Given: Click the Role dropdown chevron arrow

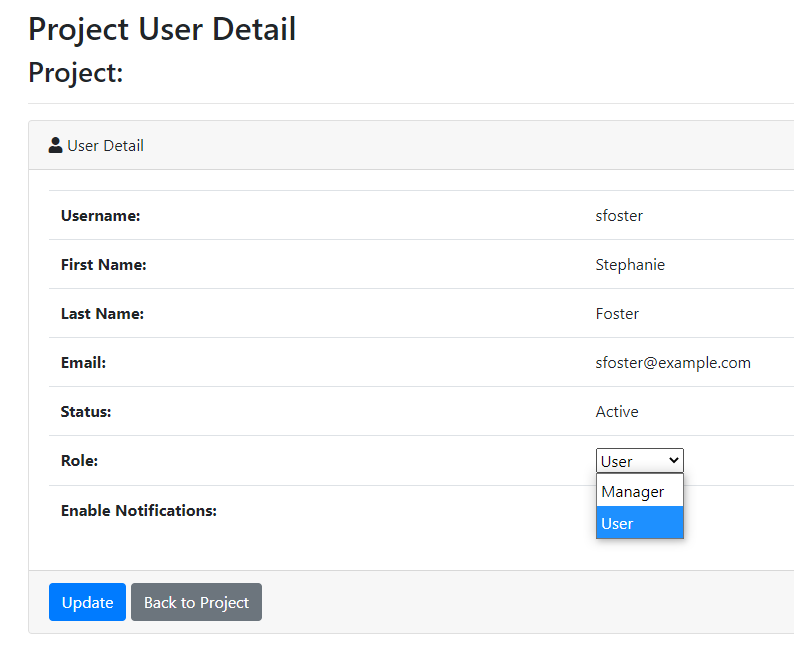Looking at the screenshot, I should (x=673, y=460).
